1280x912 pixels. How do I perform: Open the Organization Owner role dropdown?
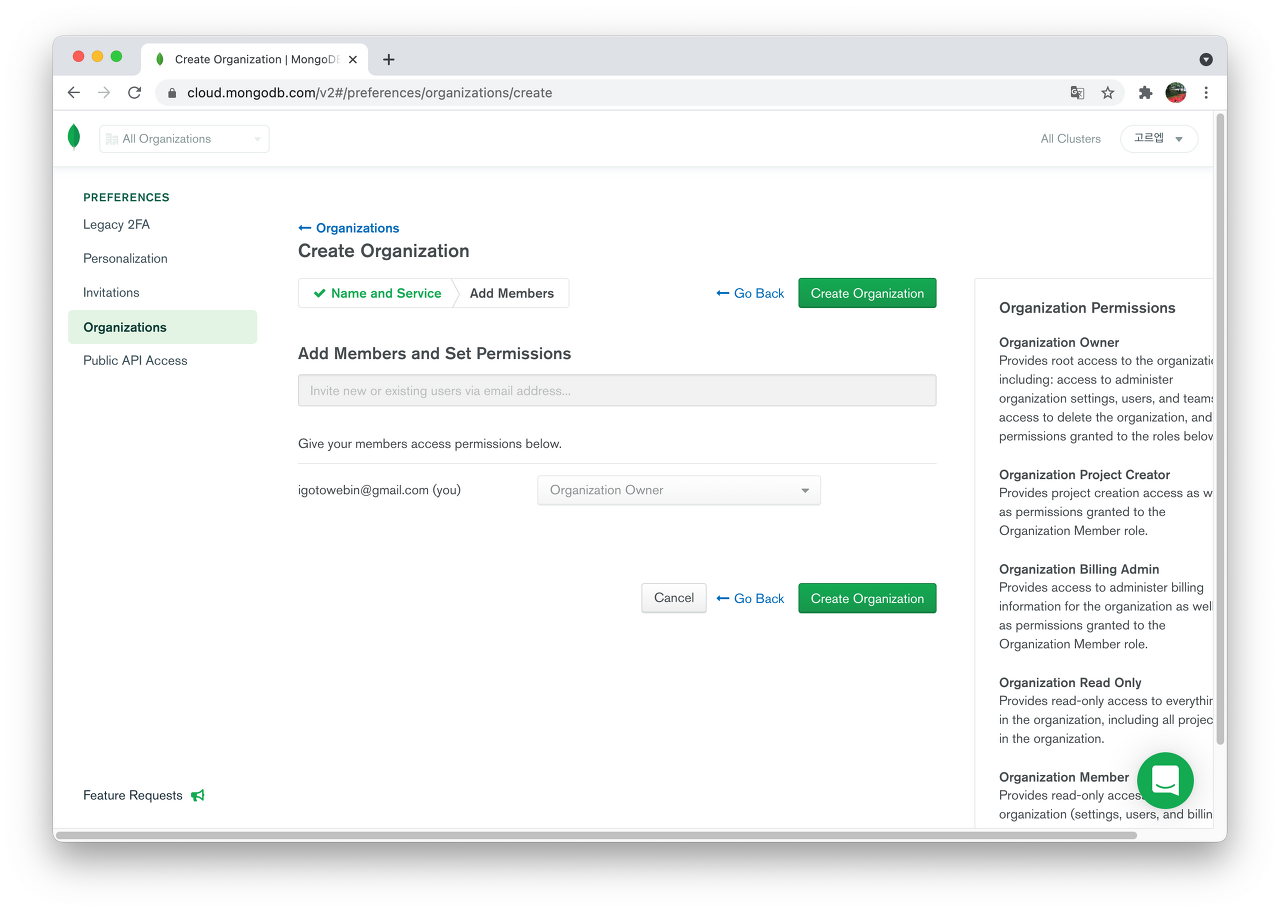679,490
